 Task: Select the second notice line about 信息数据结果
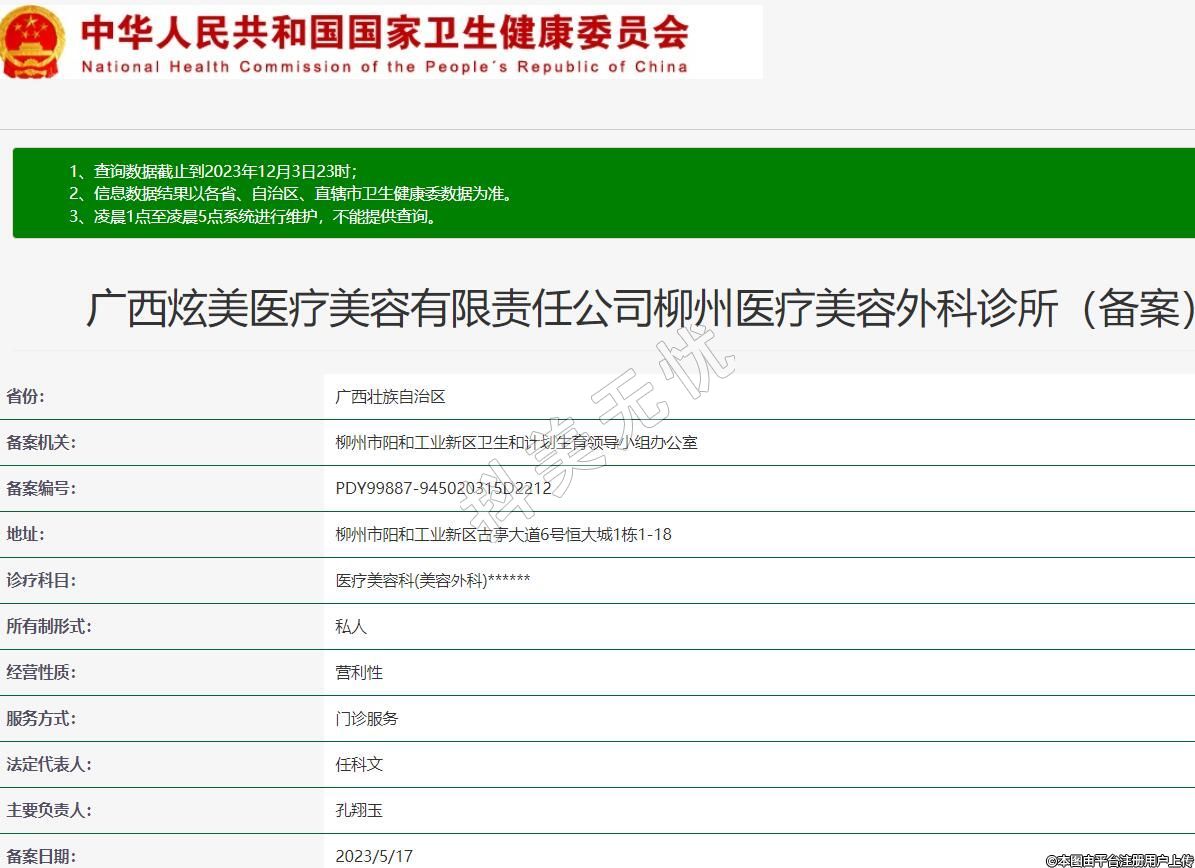point(291,194)
